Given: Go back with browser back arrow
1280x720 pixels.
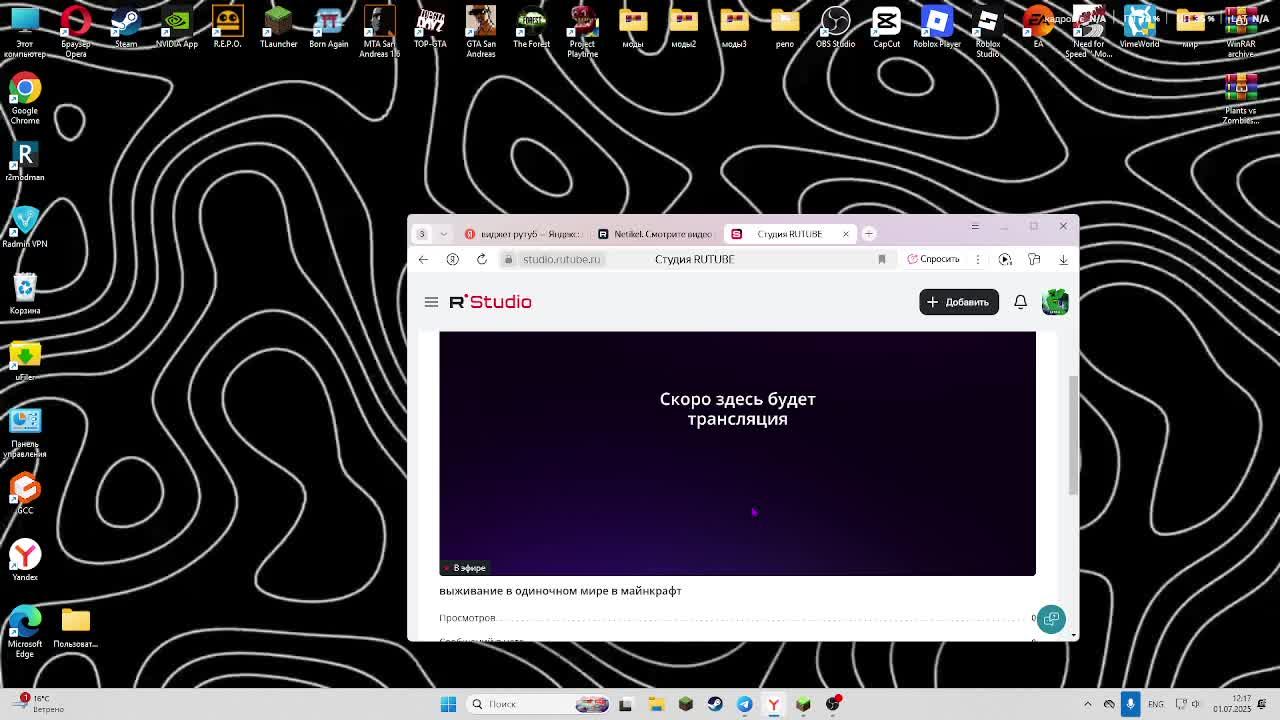Looking at the screenshot, I should tap(423, 259).
